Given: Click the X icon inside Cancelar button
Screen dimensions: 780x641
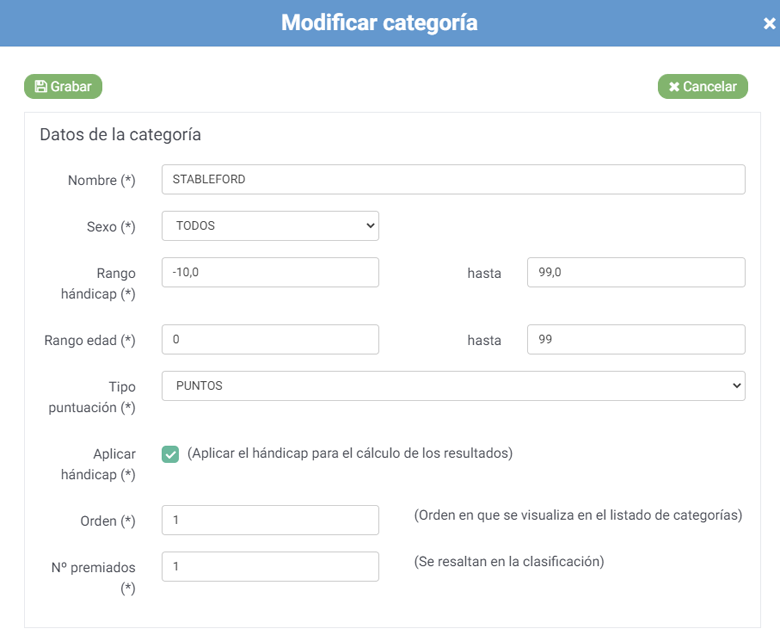Looking at the screenshot, I should click(x=674, y=87).
